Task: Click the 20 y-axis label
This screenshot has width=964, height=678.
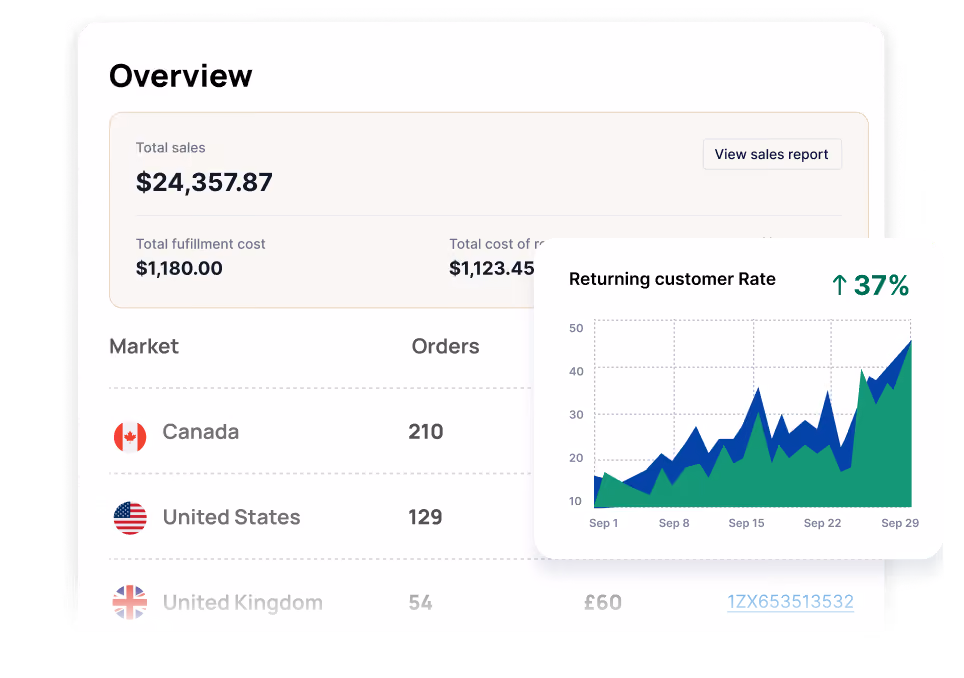Action: tap(576, 458)
